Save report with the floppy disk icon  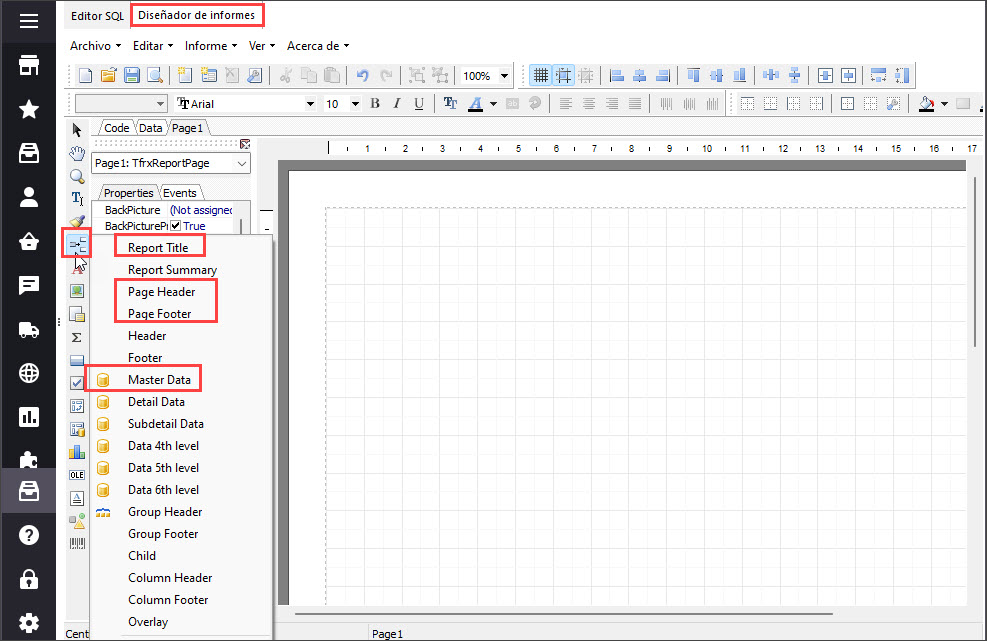coord(132,76)
